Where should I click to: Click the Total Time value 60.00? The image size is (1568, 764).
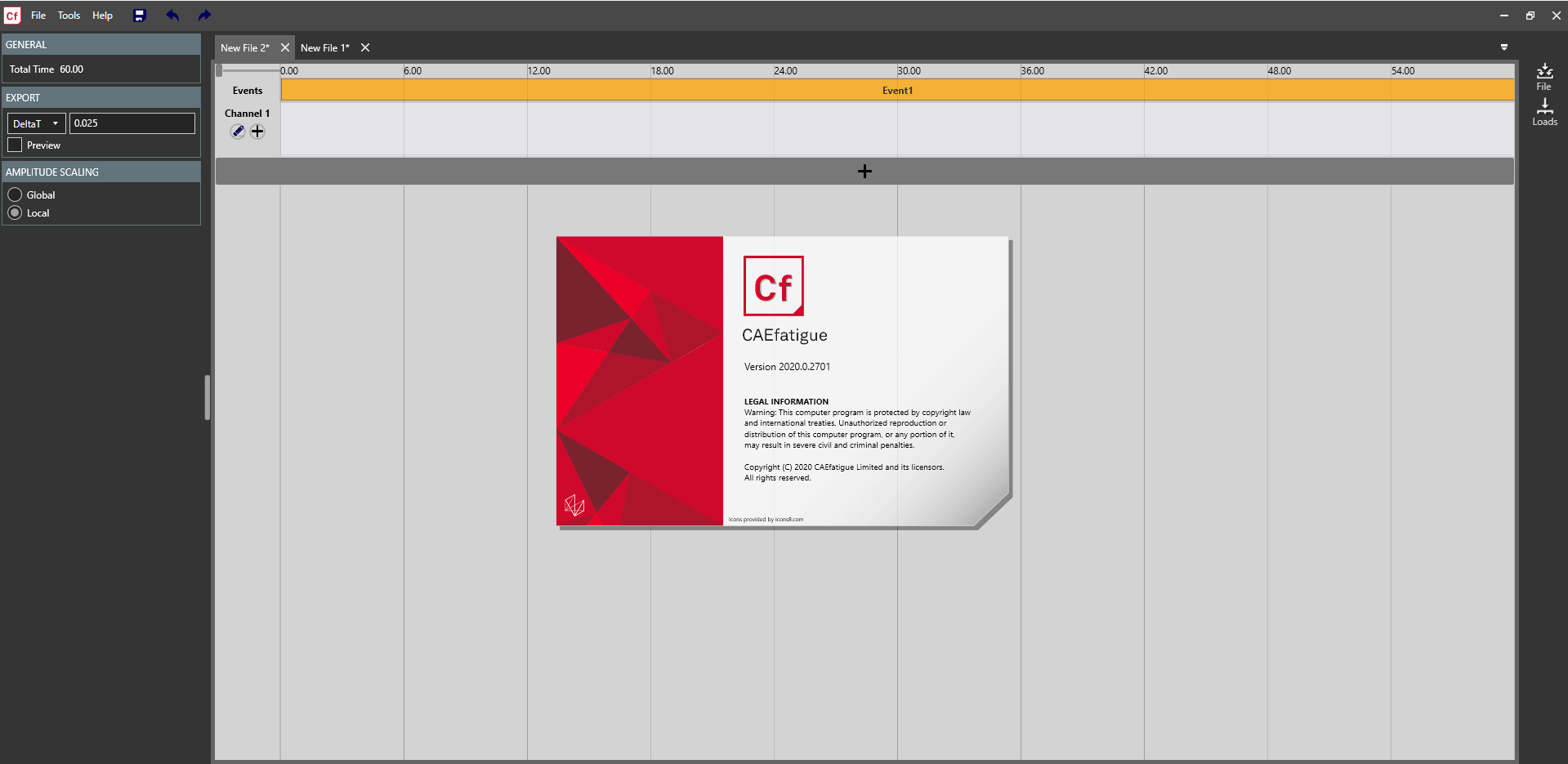(71, 69)
